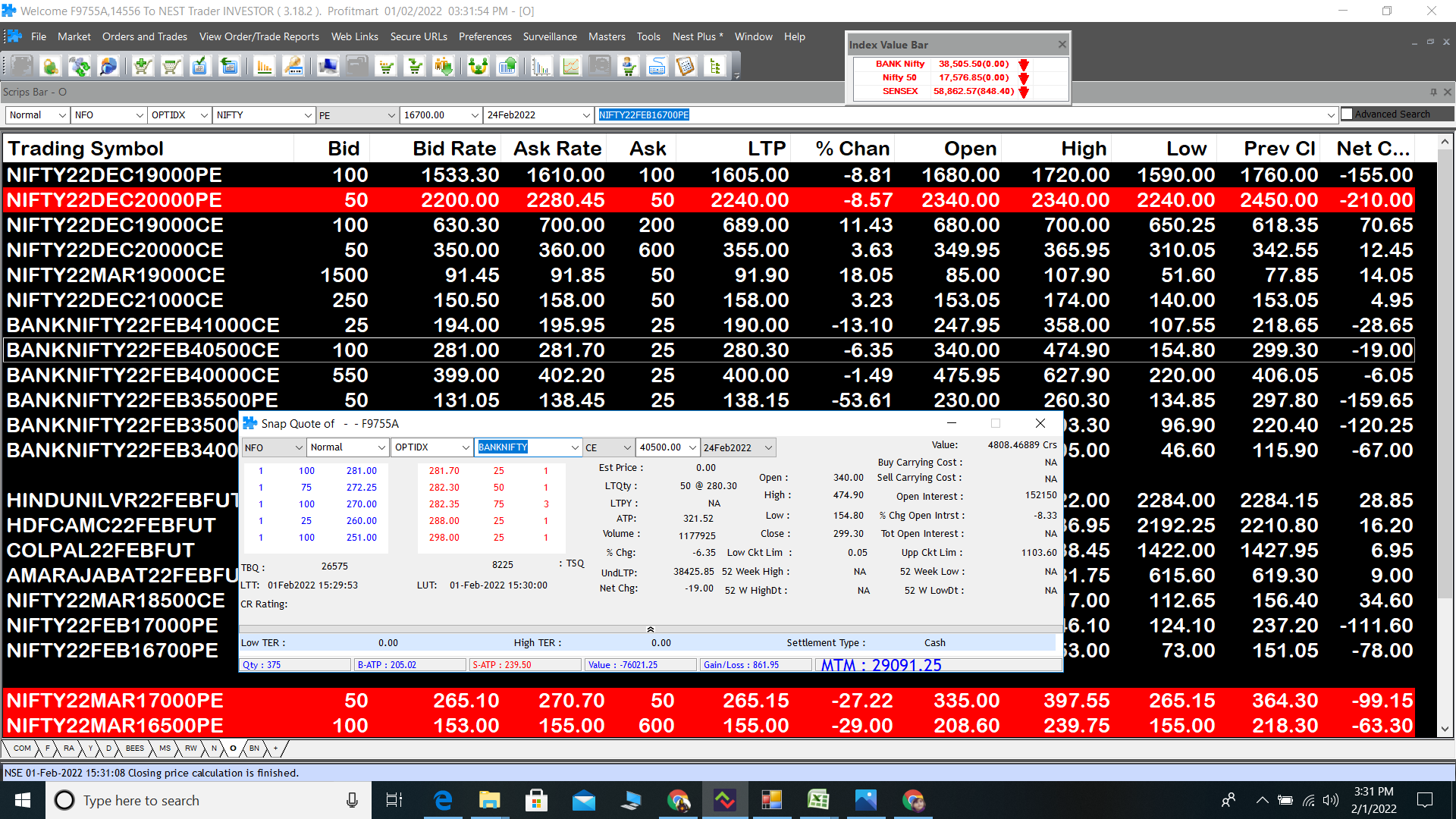Click the people with green arrow icon
This screenshot has width=1456, height=819.
(444, 67)
